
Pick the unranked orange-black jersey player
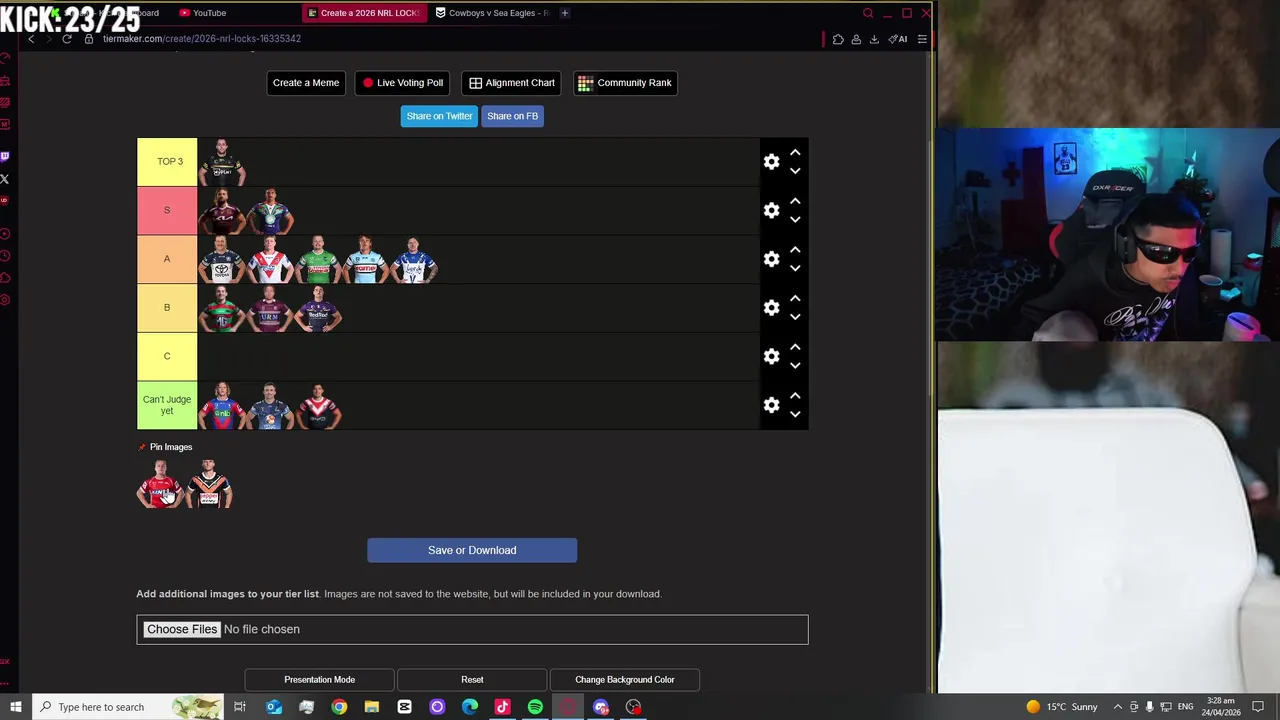209,483
